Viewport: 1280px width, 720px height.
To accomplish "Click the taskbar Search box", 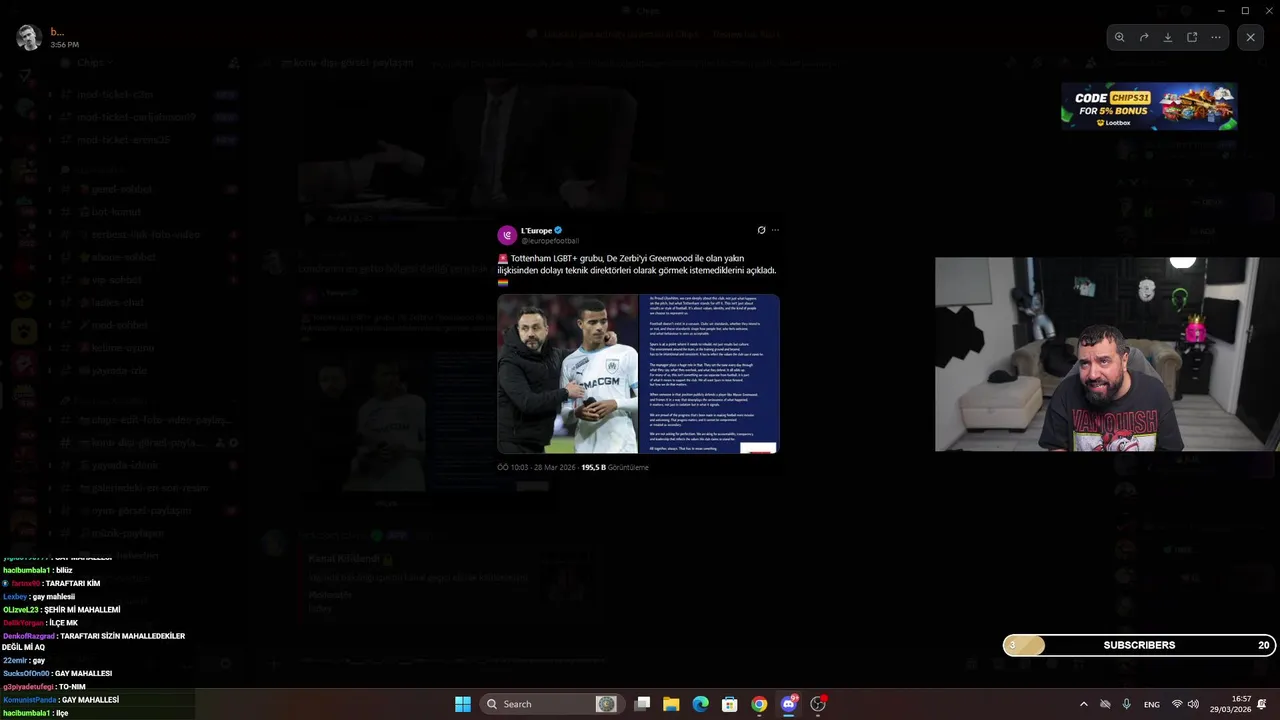I will (x=551, y=704).
